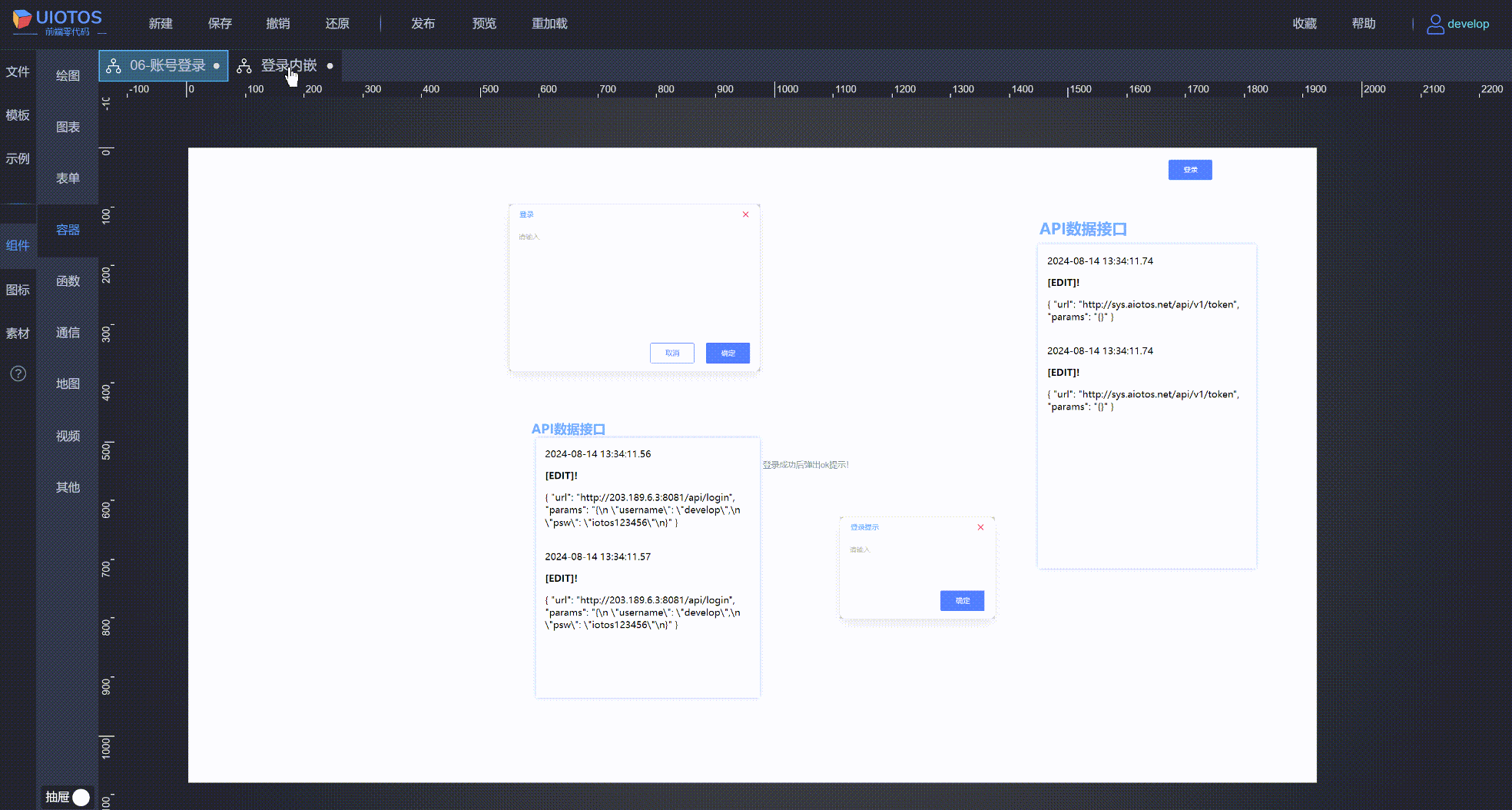The image size is (1512, 810).
Task: Click the tree icon on 06-账号登录 tab
Action: (x=114, y=66)
